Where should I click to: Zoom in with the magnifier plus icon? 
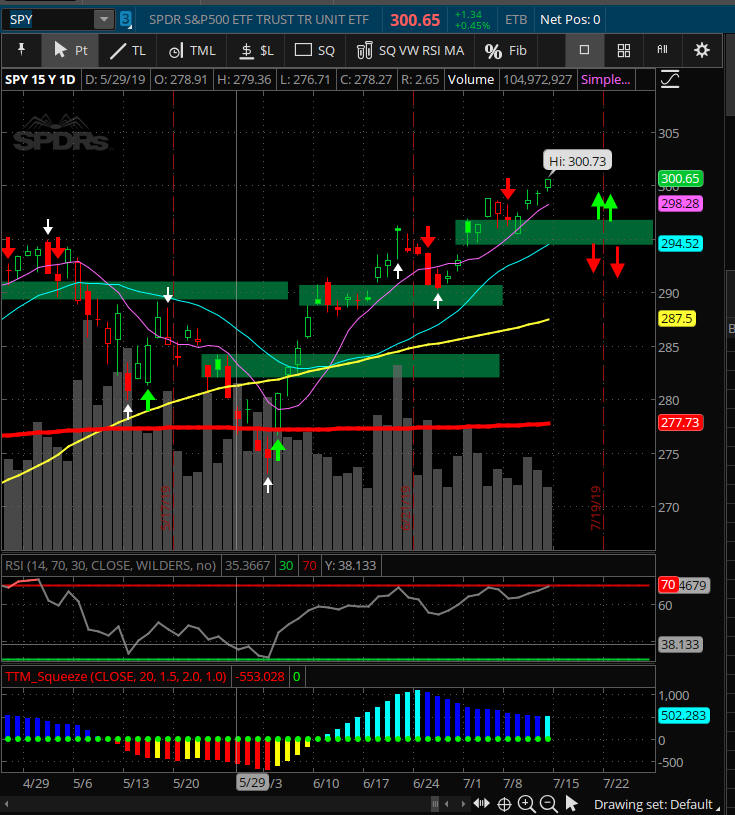527,804
